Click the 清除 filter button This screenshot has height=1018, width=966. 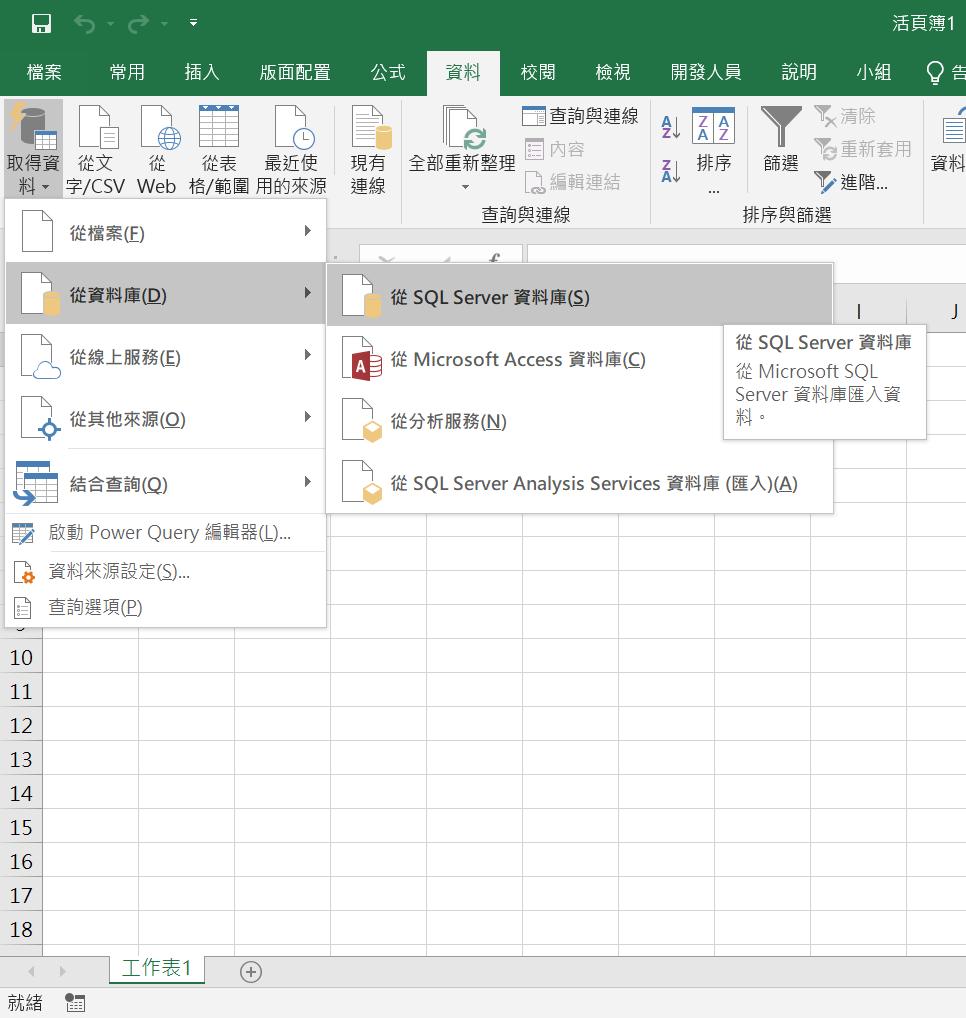click(845, 116)
